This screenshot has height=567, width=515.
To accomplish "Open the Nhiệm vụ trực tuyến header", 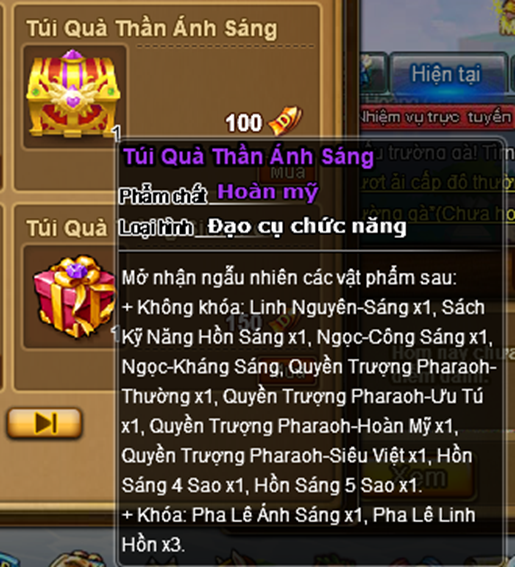I will point(437,117).
